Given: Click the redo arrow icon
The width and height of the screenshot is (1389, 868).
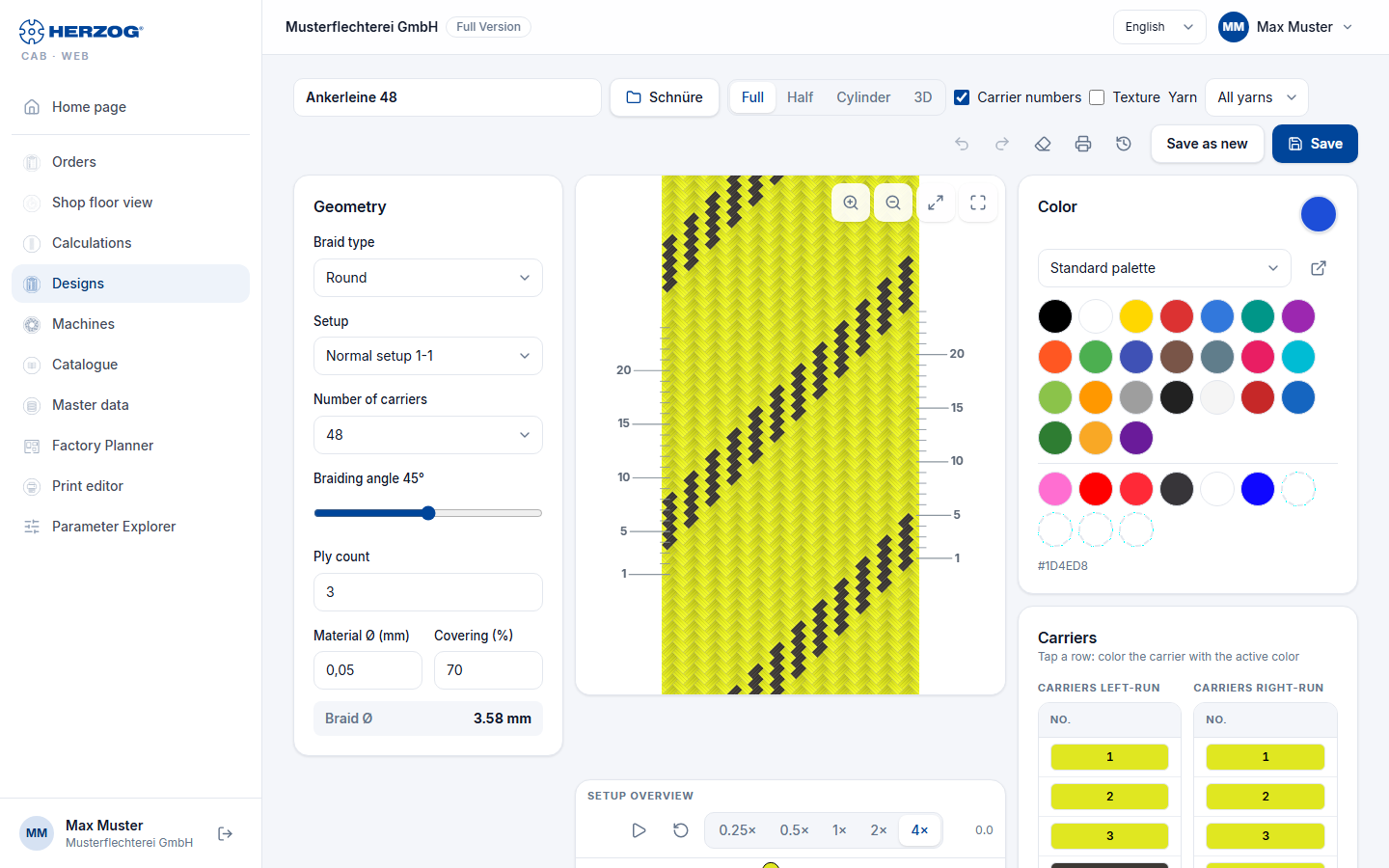Looking at the screenshot, I should pyautogui.click(x=1002, y=144).
